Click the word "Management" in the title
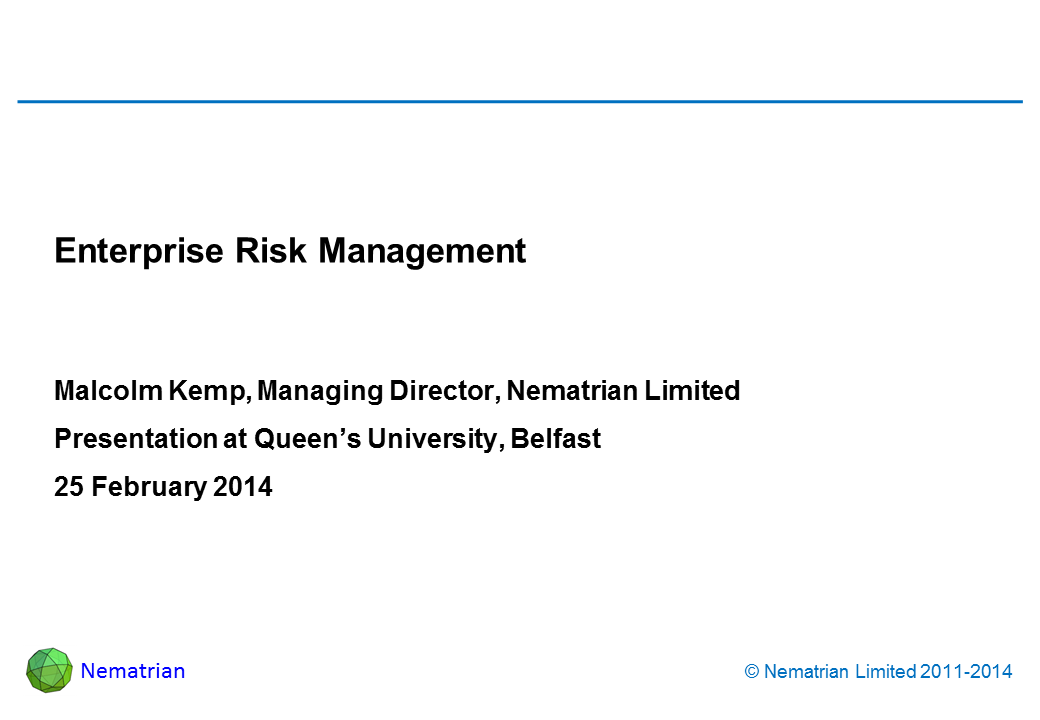Image resolution: width=1040 pixels, height=720 pixels. pyautogui.click(x=422, y=251)
